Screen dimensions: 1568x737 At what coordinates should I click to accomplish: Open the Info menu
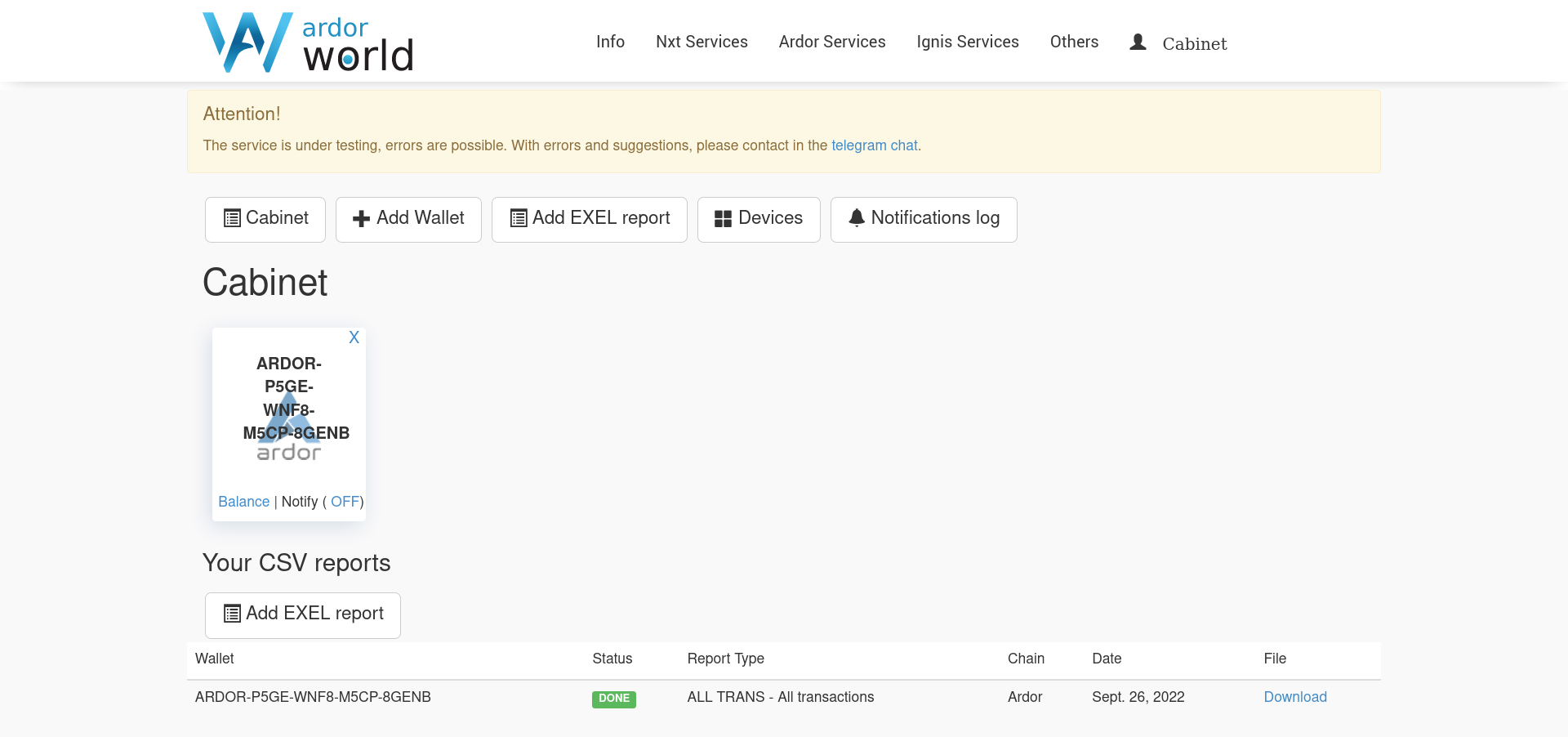click(610, 42)
